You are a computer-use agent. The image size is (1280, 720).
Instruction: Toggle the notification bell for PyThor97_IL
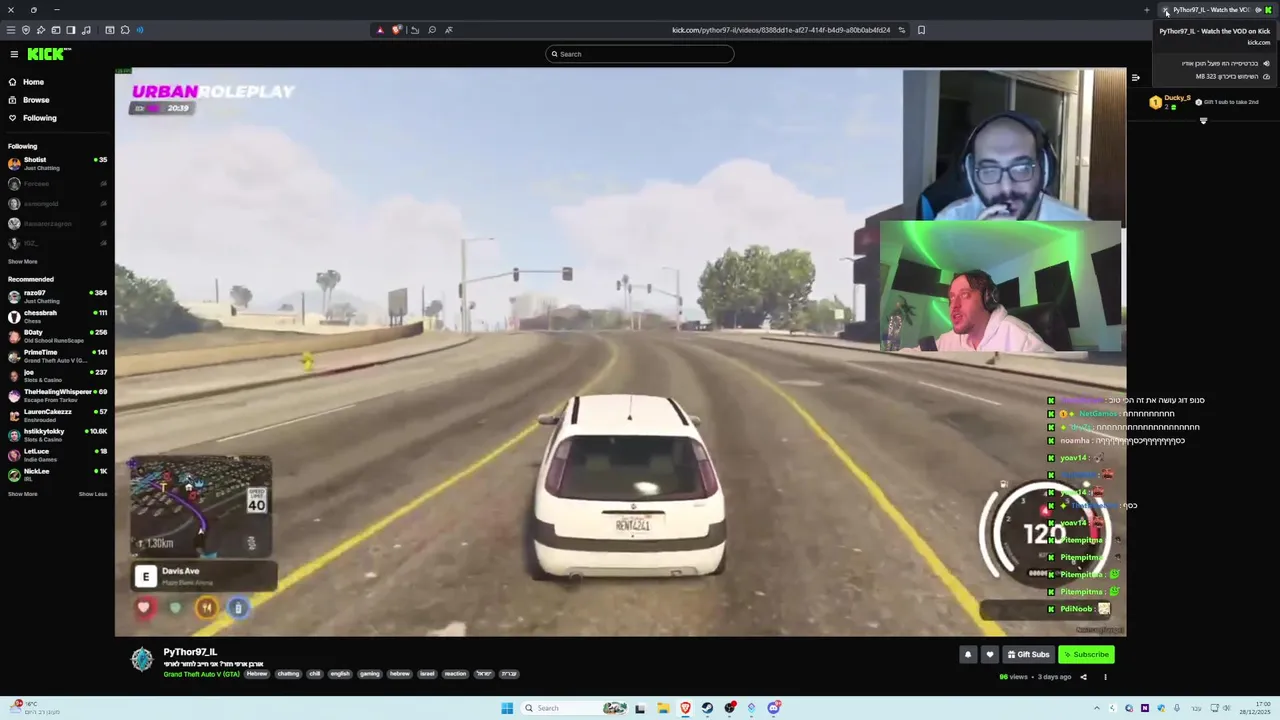pos(967,655)
